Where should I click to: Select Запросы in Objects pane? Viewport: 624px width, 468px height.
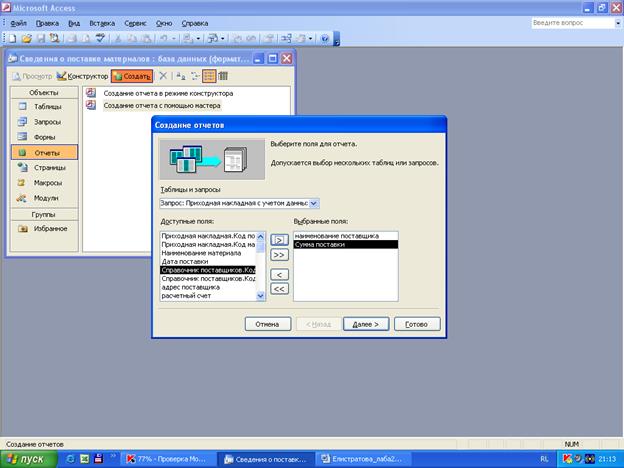point(44,121)
